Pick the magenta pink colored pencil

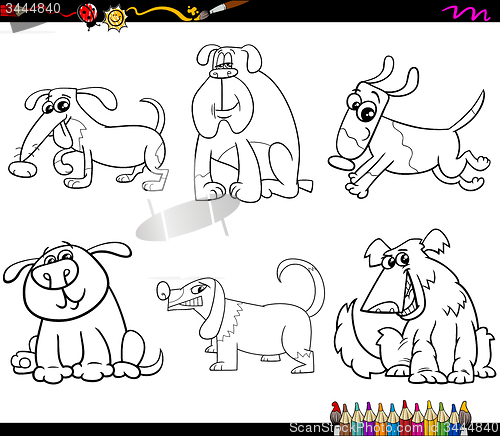pos(417,418)
